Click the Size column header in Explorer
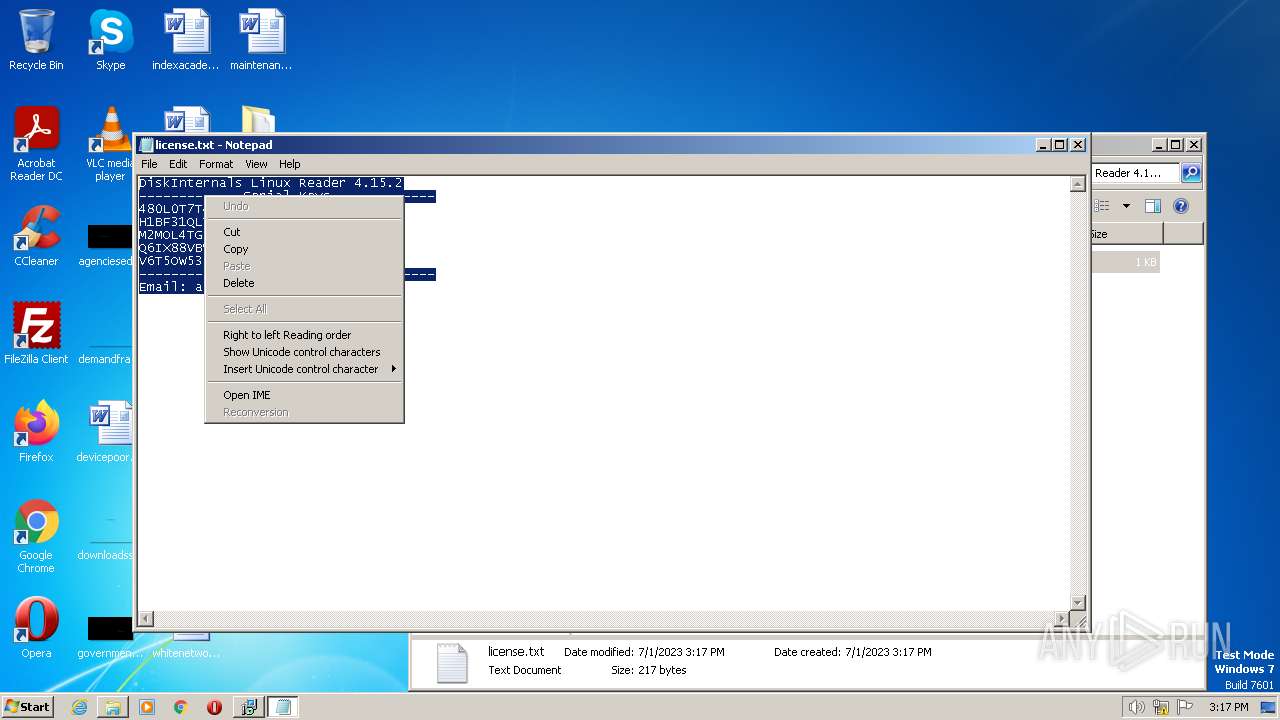The height and width of the screenshot is (720, 1280). click(1127, 234)
